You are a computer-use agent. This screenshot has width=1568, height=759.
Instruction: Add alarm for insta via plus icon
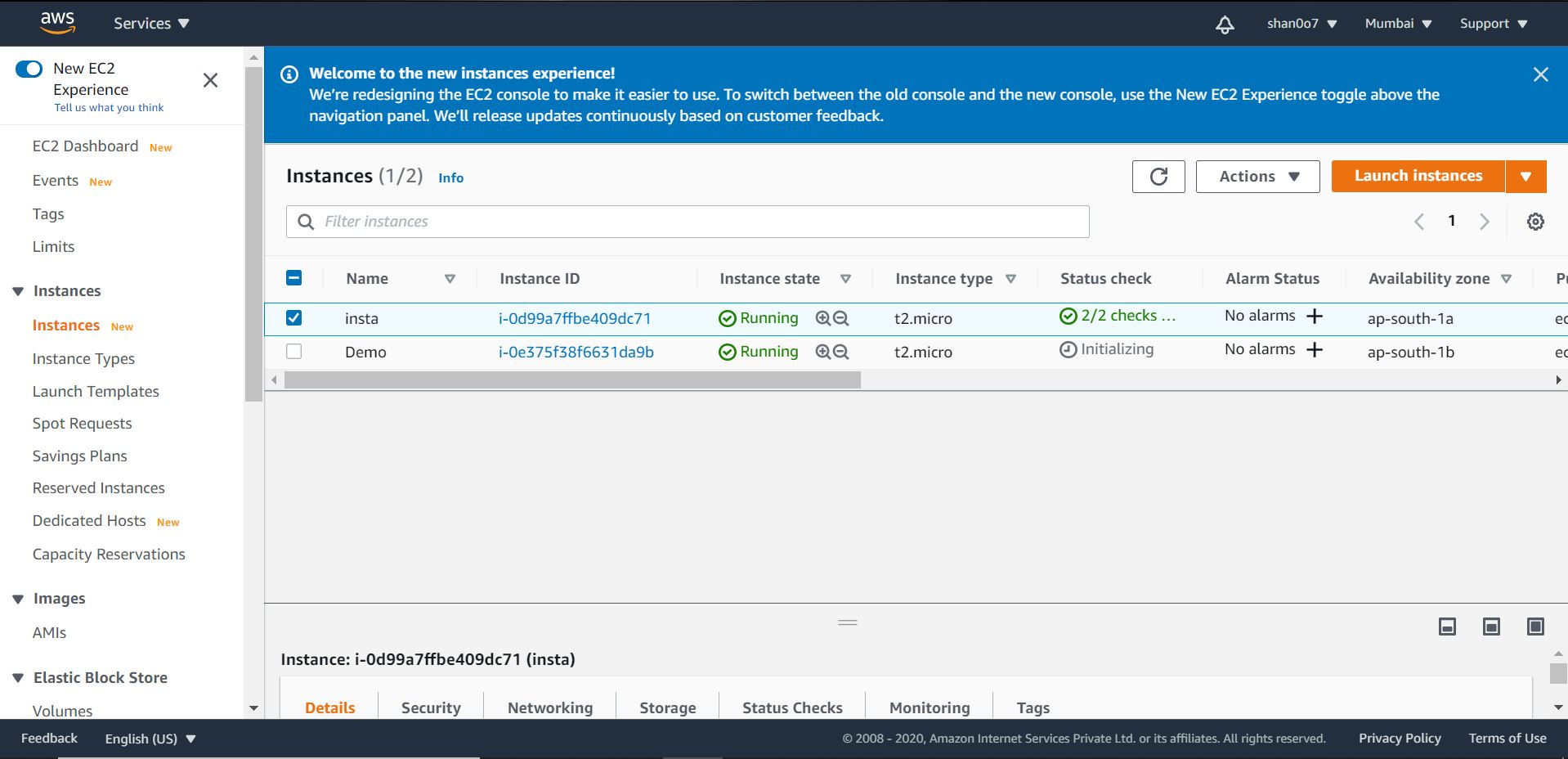[1314, 316]
